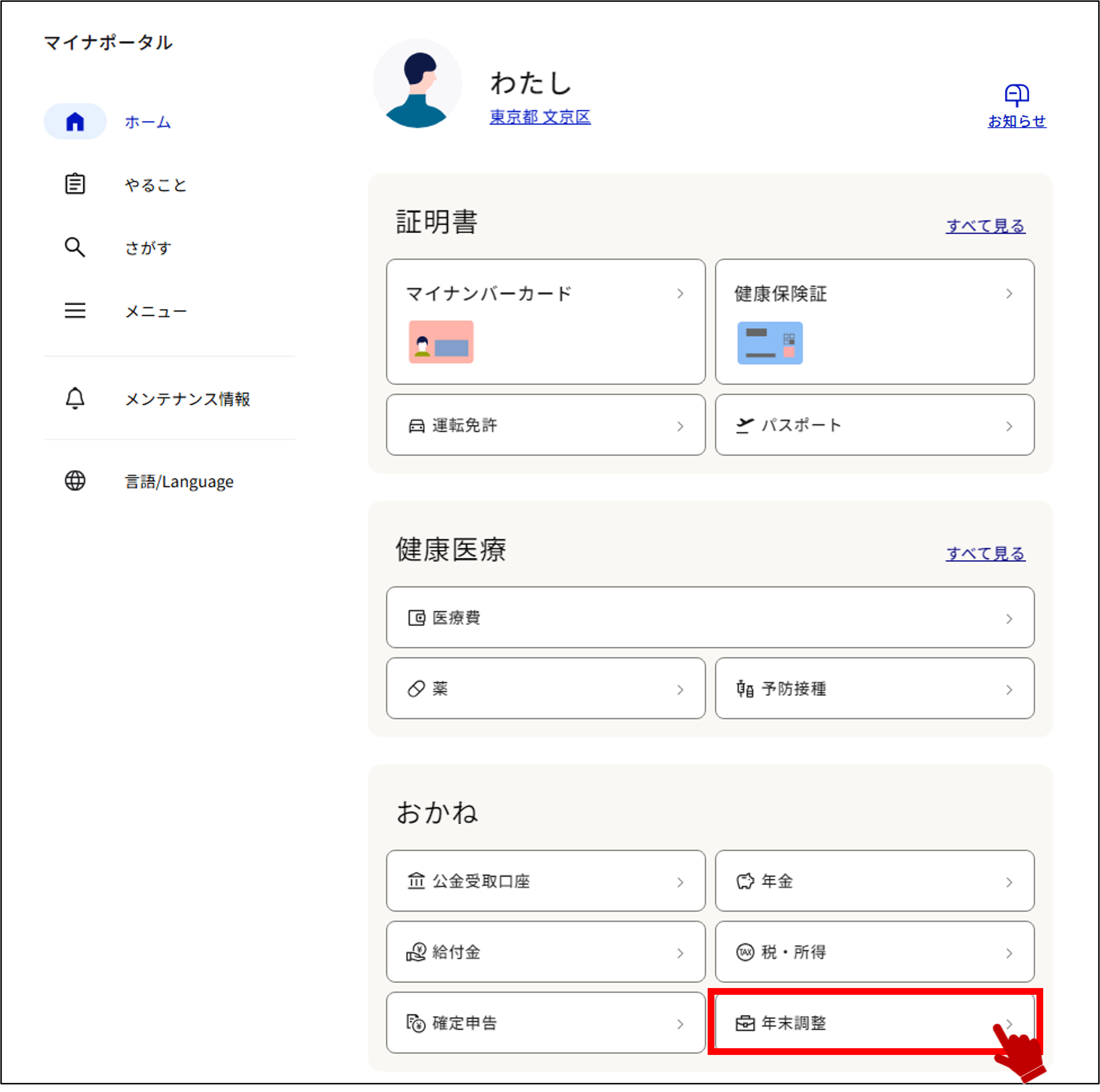Open the 年末調整 button text

pyautogui.click(x=794, y=1023)
